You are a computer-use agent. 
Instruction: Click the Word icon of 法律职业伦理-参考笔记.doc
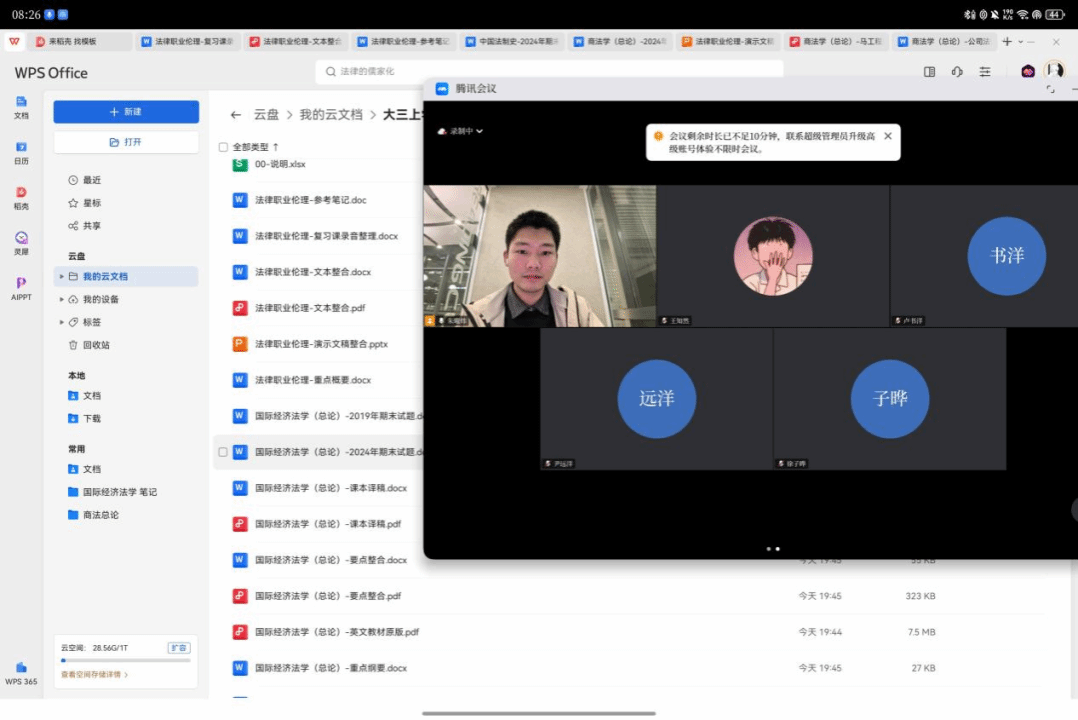(x=239, y=200)
